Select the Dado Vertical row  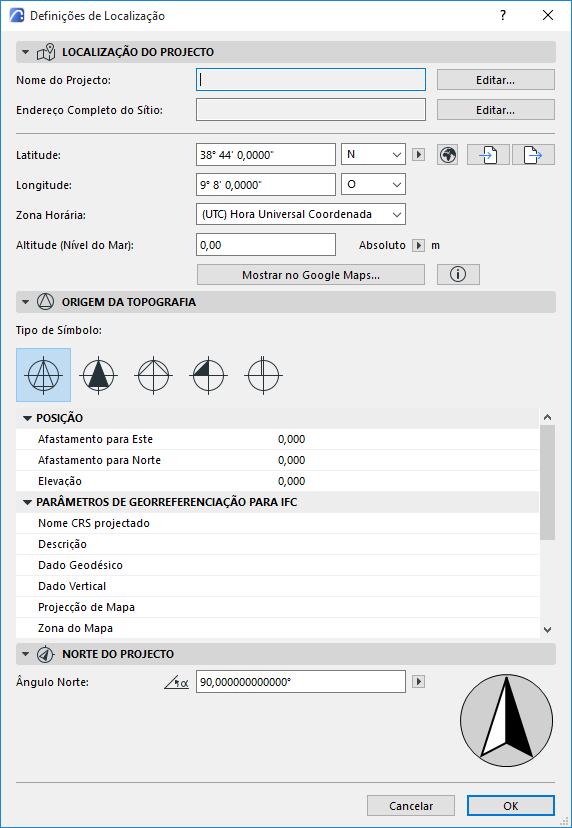click(x=277, y=587)
